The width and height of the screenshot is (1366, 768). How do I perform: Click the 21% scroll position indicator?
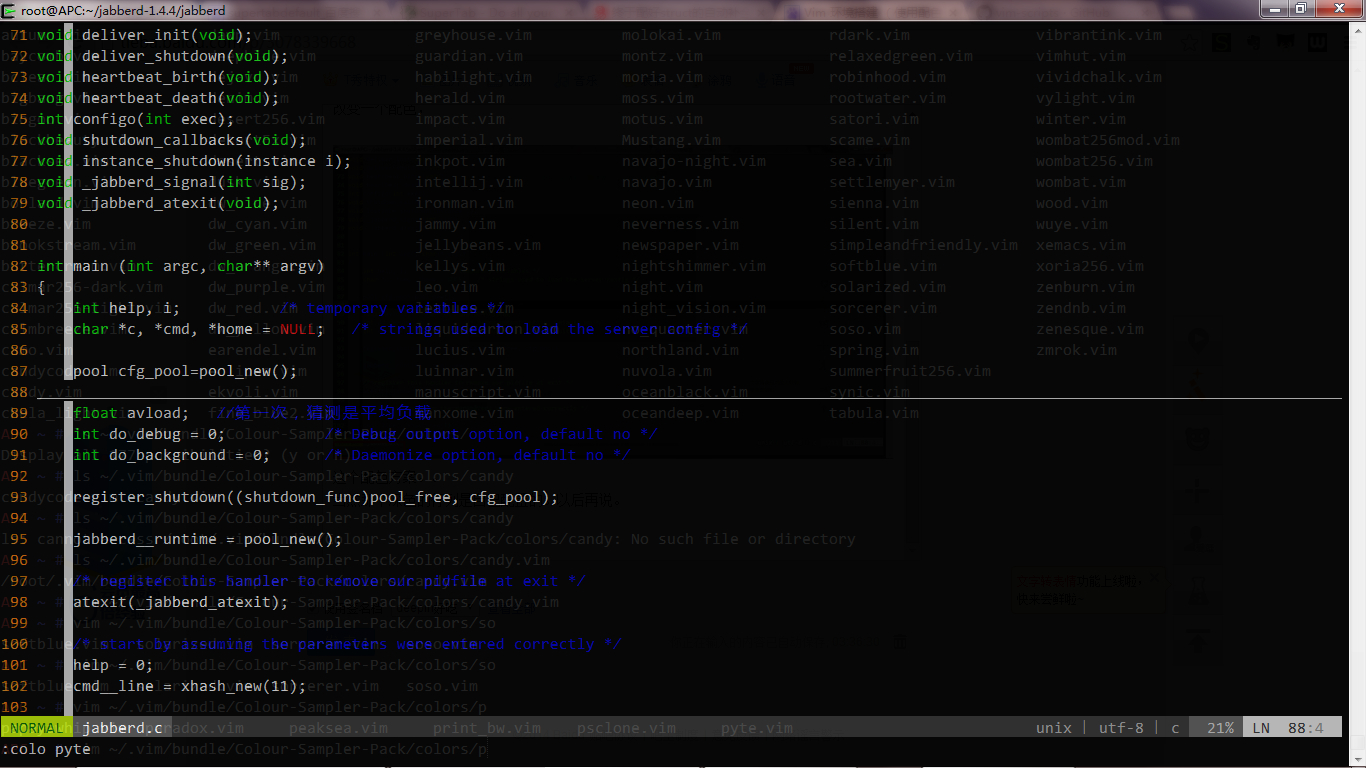(x=1220, y=728)
